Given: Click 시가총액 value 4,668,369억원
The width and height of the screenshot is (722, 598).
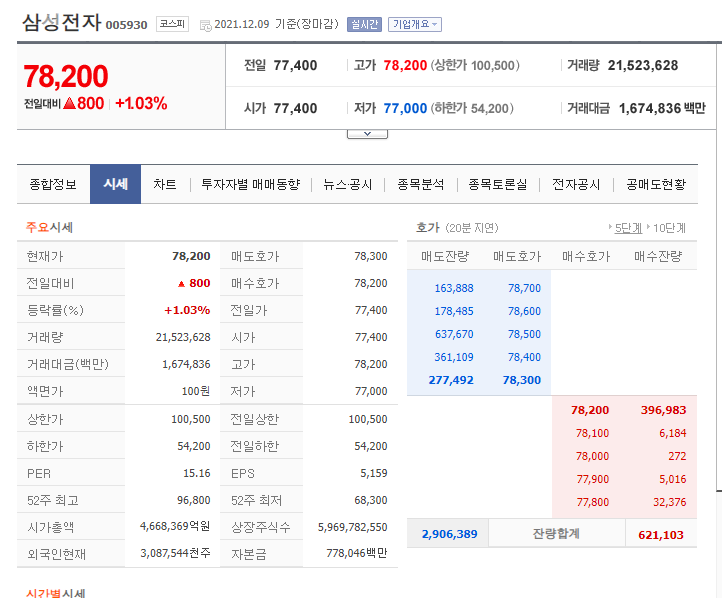Looking at the screenshot, I should (175, 526).
